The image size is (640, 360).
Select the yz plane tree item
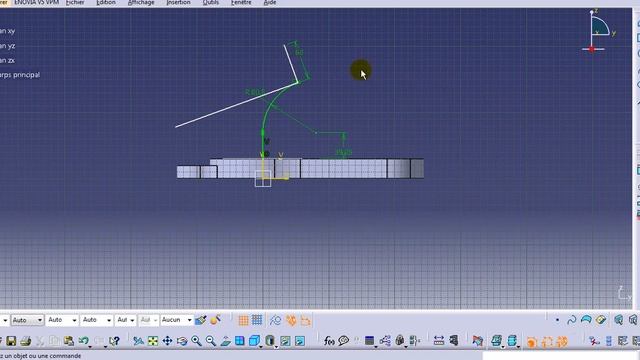(x=7, y=46)
